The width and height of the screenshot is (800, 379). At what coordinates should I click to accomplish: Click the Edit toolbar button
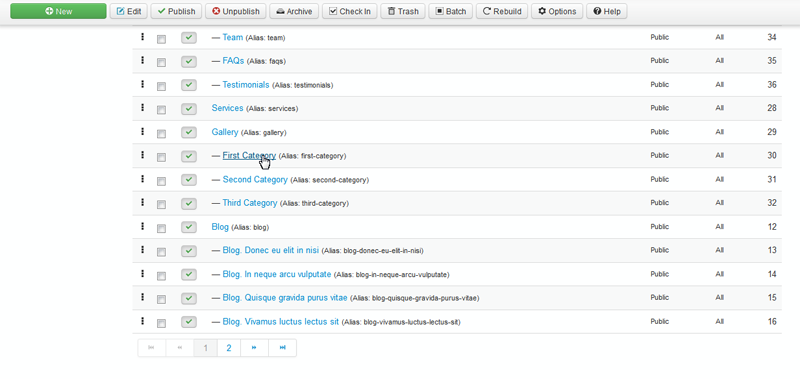129,11
